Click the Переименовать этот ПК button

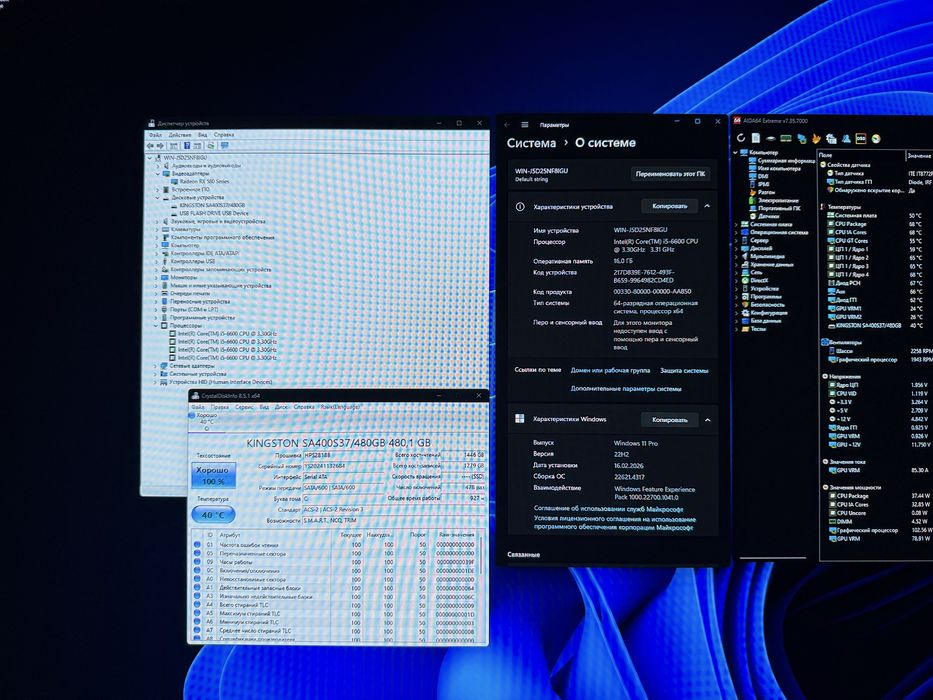(x=670, y=174)
